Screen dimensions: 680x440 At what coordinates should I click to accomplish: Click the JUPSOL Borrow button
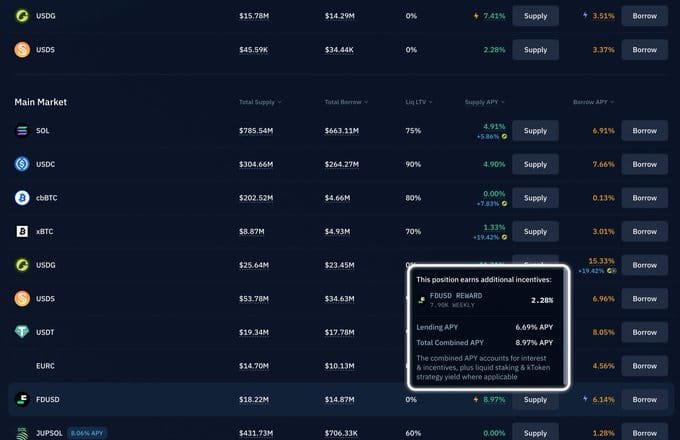tap(644, 433)
